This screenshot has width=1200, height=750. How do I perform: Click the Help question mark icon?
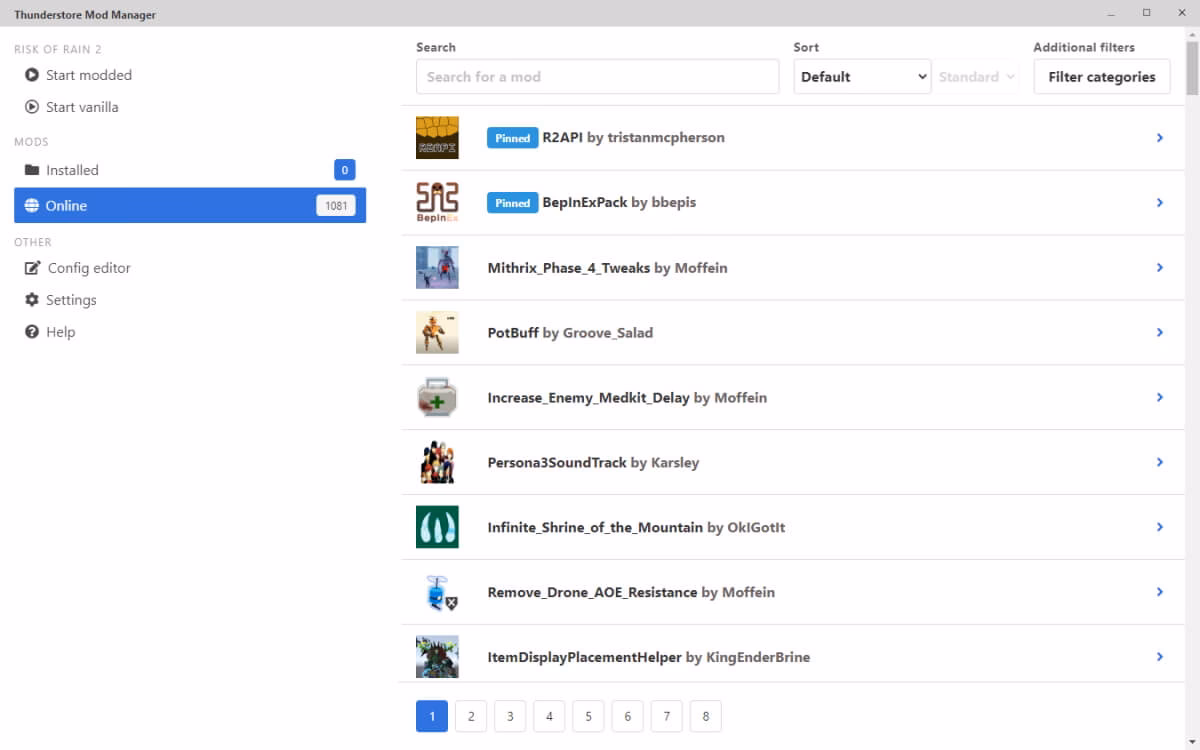32,332
